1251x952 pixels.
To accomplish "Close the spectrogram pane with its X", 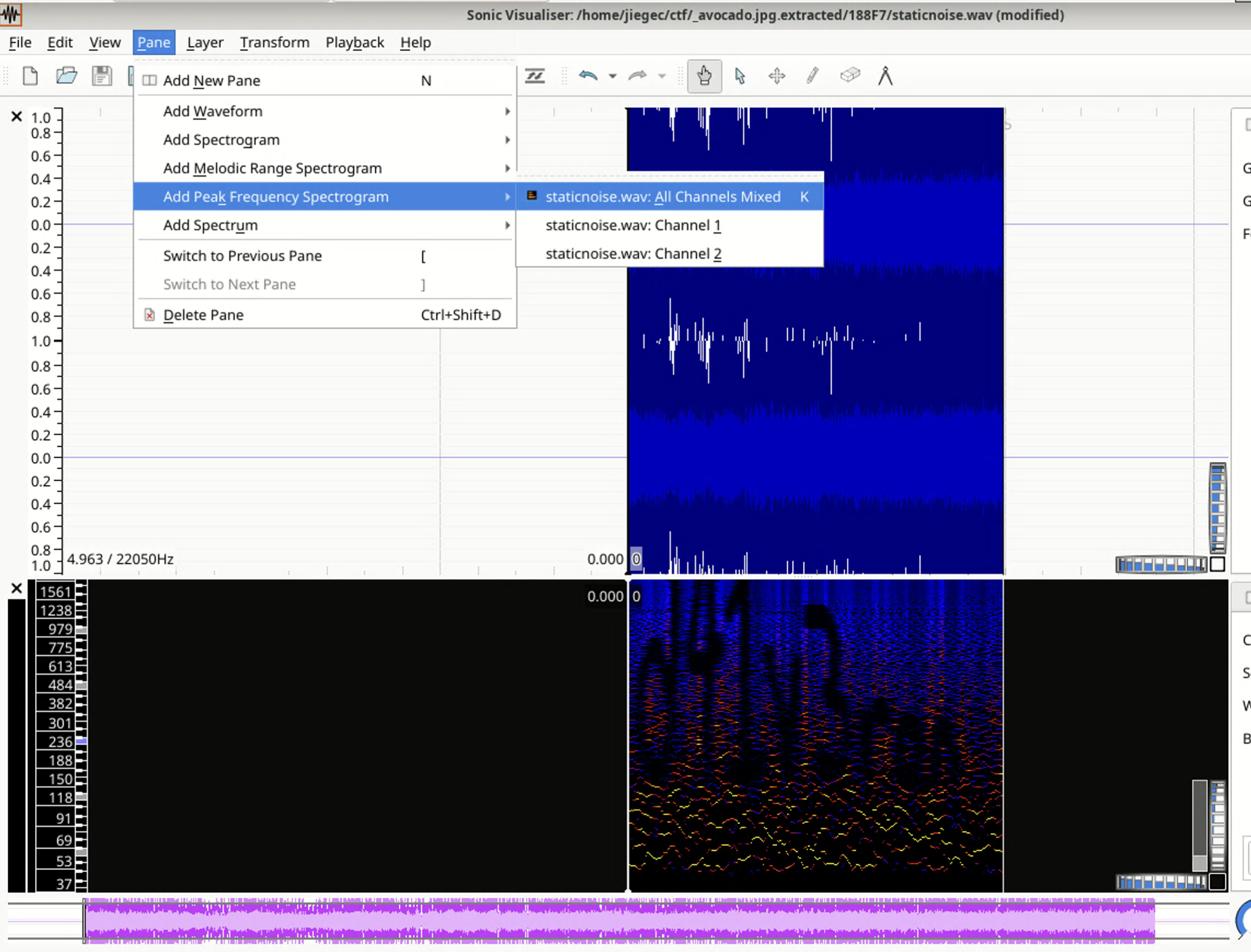I will click(16, 589).
